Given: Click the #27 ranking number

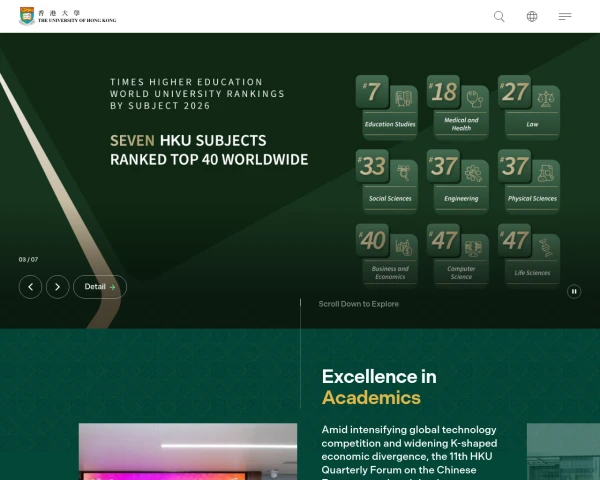Looking at the screenshot, I should coord(514,92).
